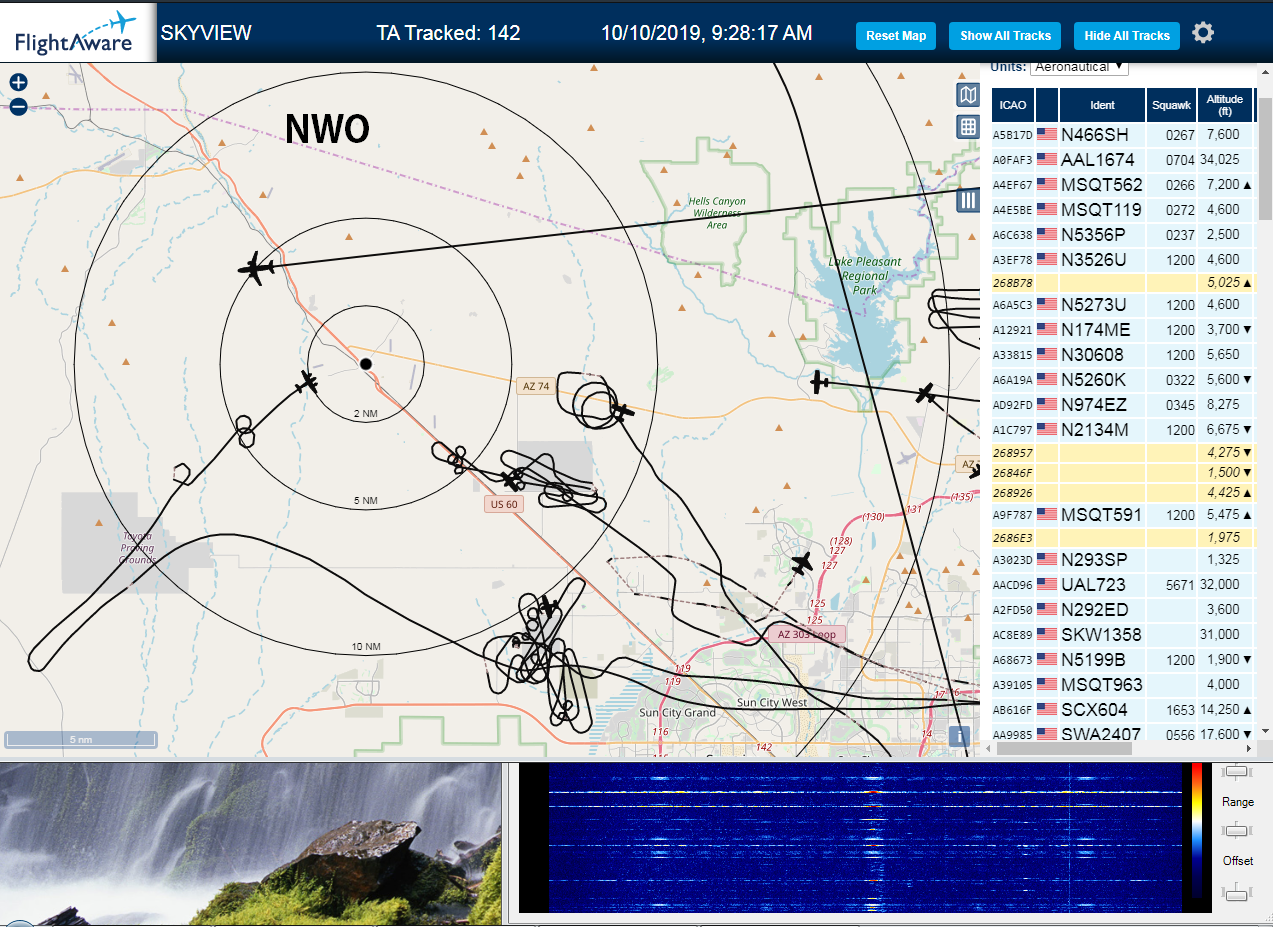Select the yellow row with ICAO 268B78
The width and height of the screenshot is (1273, 927).
click(x=1123, y=282)
